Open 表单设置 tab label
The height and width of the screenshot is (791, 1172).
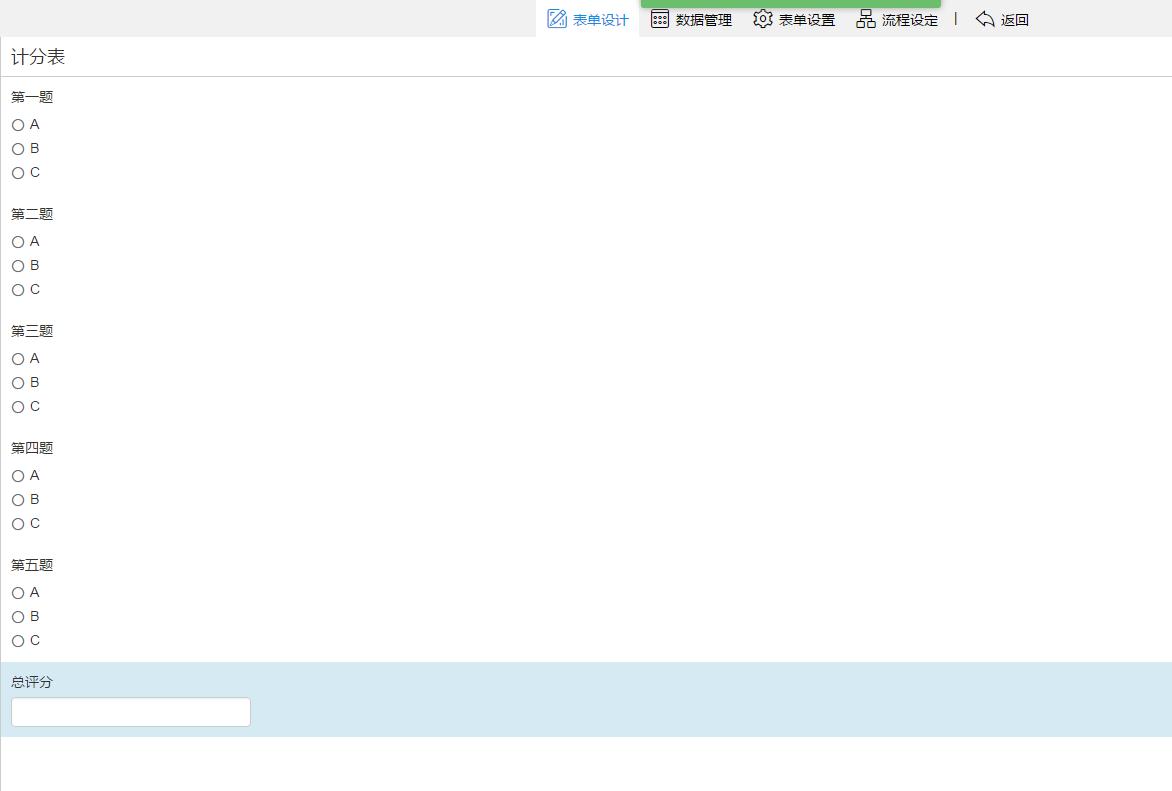coord(807,20)
